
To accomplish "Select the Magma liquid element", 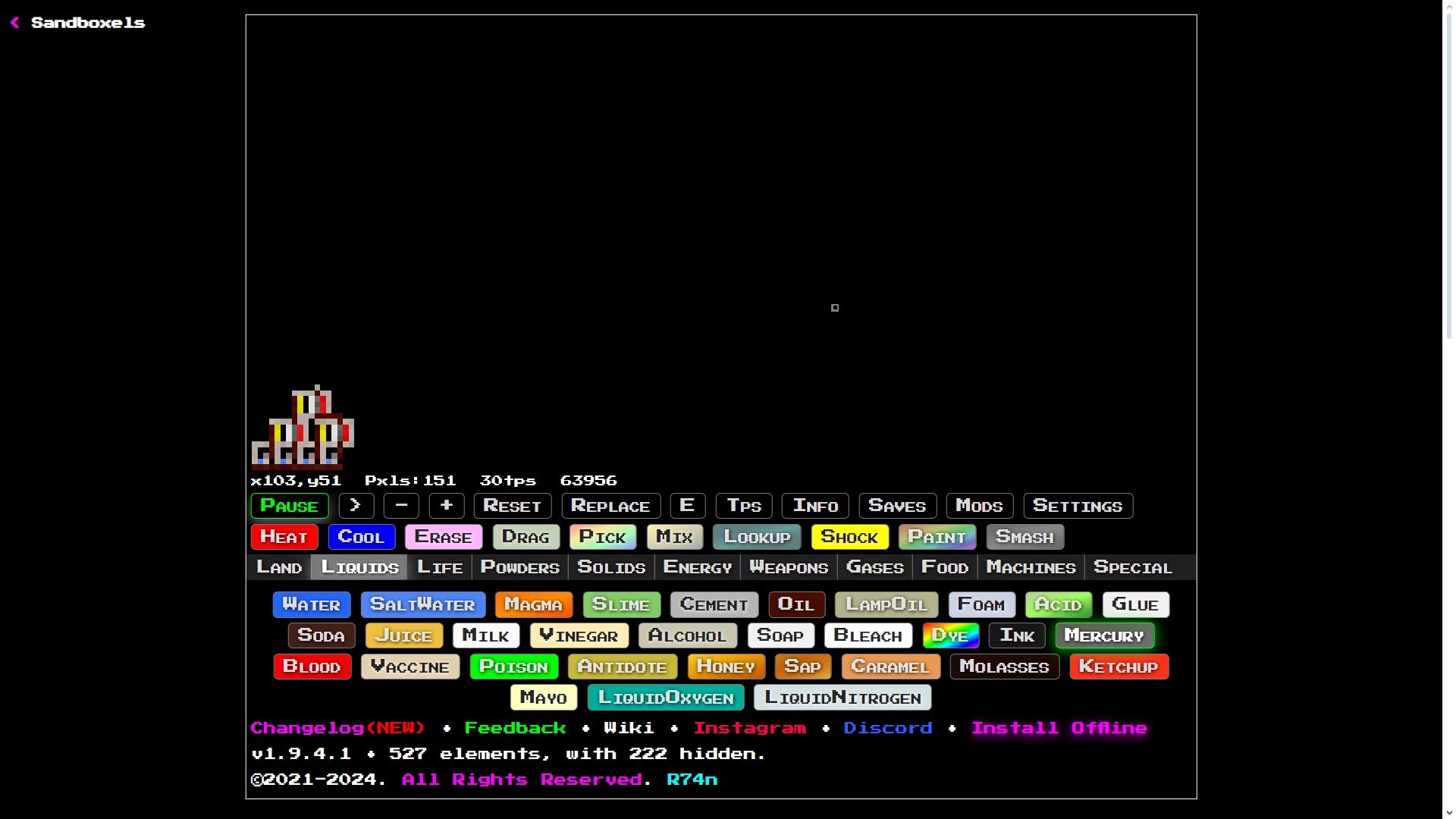I will (533, 604).
